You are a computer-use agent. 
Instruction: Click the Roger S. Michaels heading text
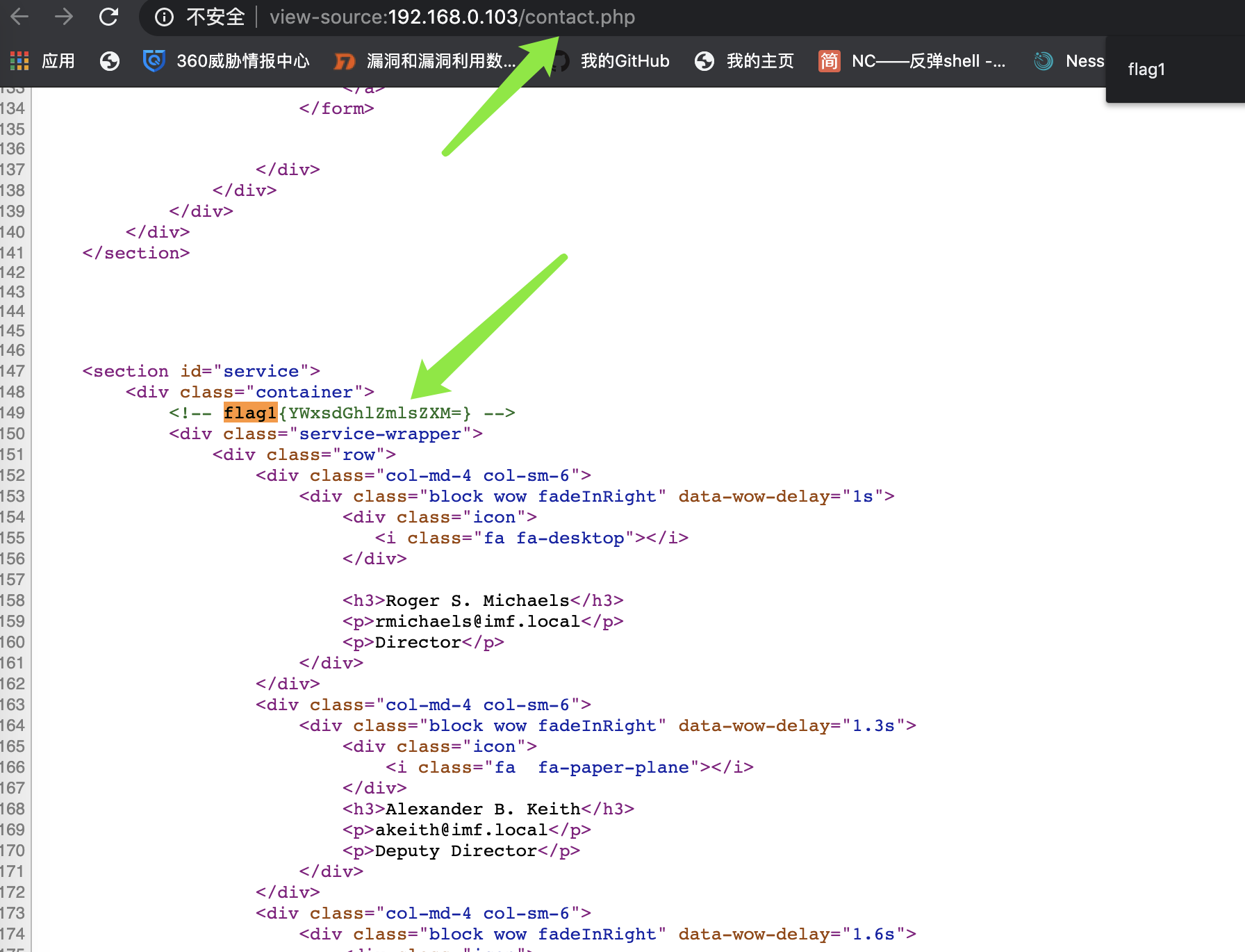[477, 600]
